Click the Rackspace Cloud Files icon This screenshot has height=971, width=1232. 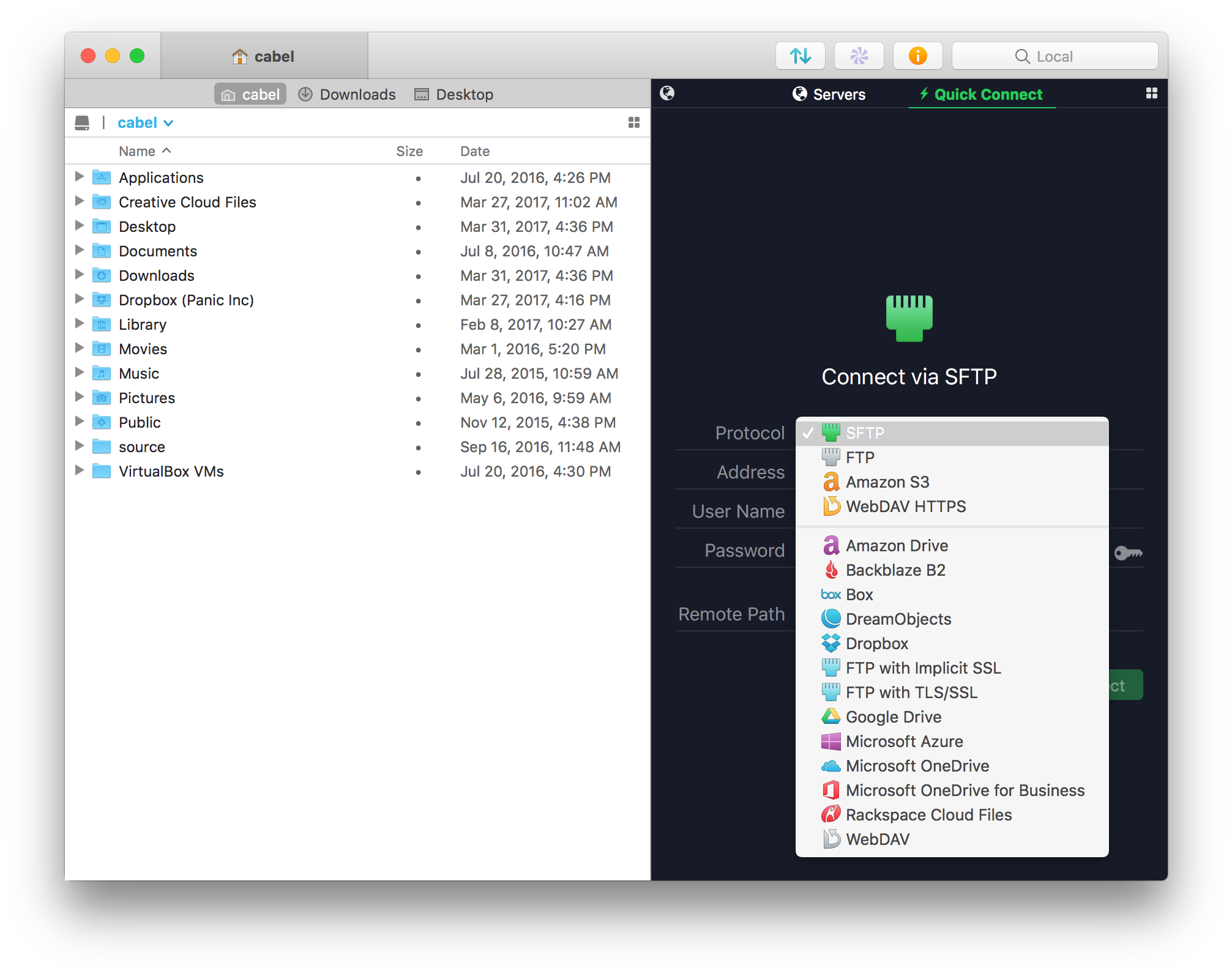[x=831, y=814]
